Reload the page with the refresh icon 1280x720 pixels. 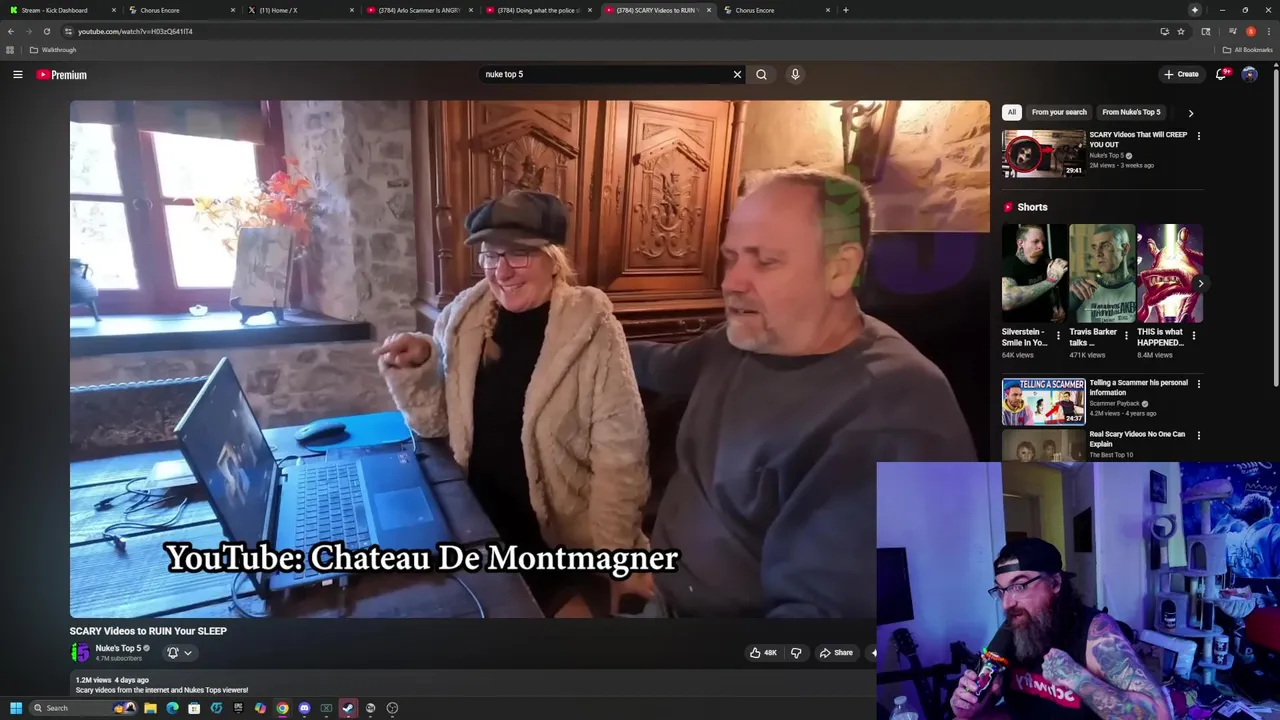(x=46, y=31)
